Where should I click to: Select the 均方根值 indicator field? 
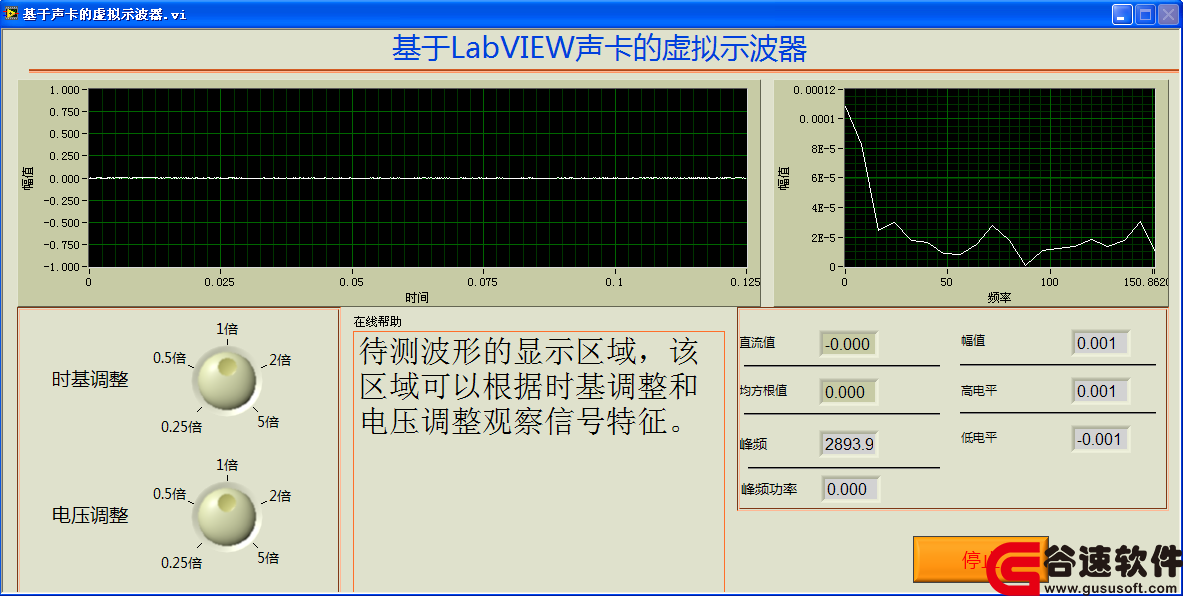click(848, 392)
